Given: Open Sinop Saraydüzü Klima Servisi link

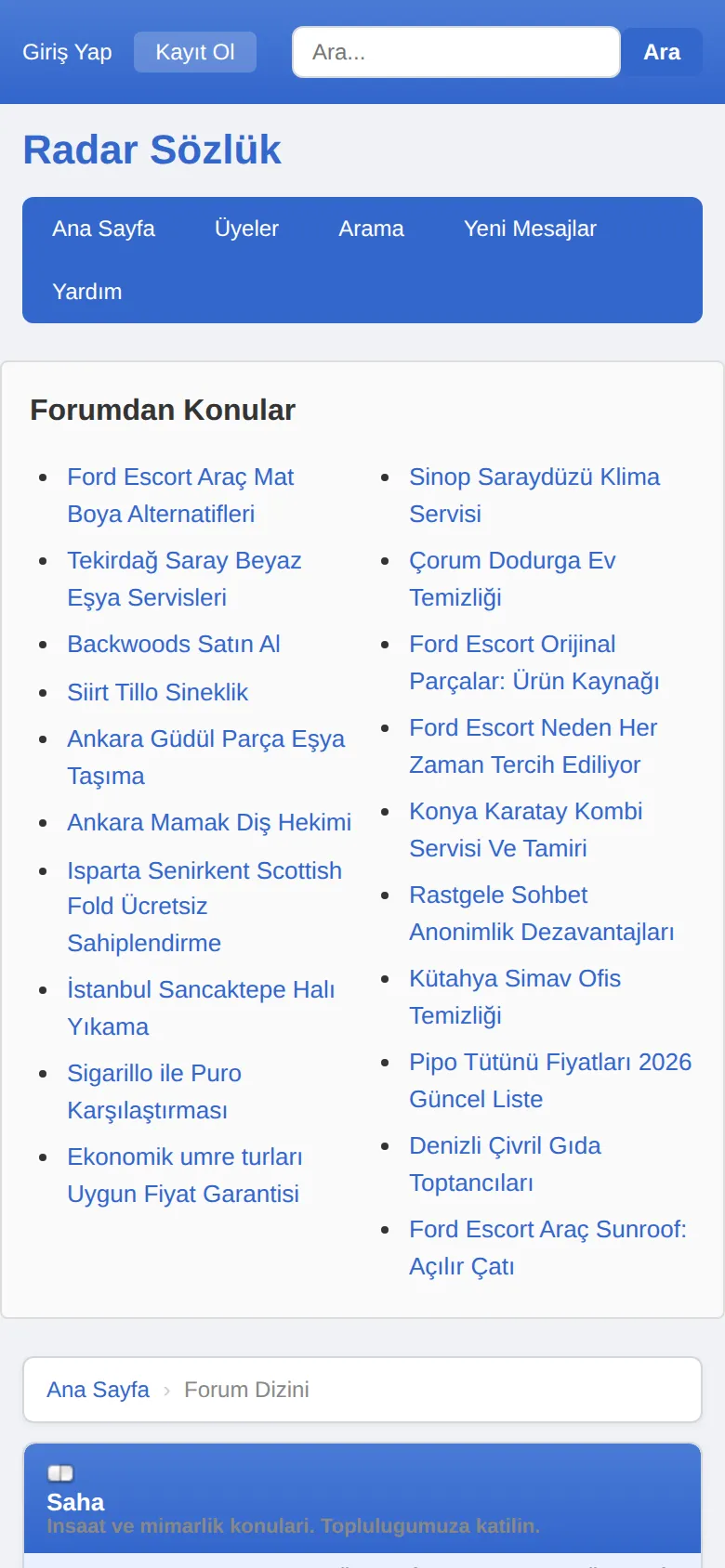Looking at the screenshot, I should pos(534,495).
